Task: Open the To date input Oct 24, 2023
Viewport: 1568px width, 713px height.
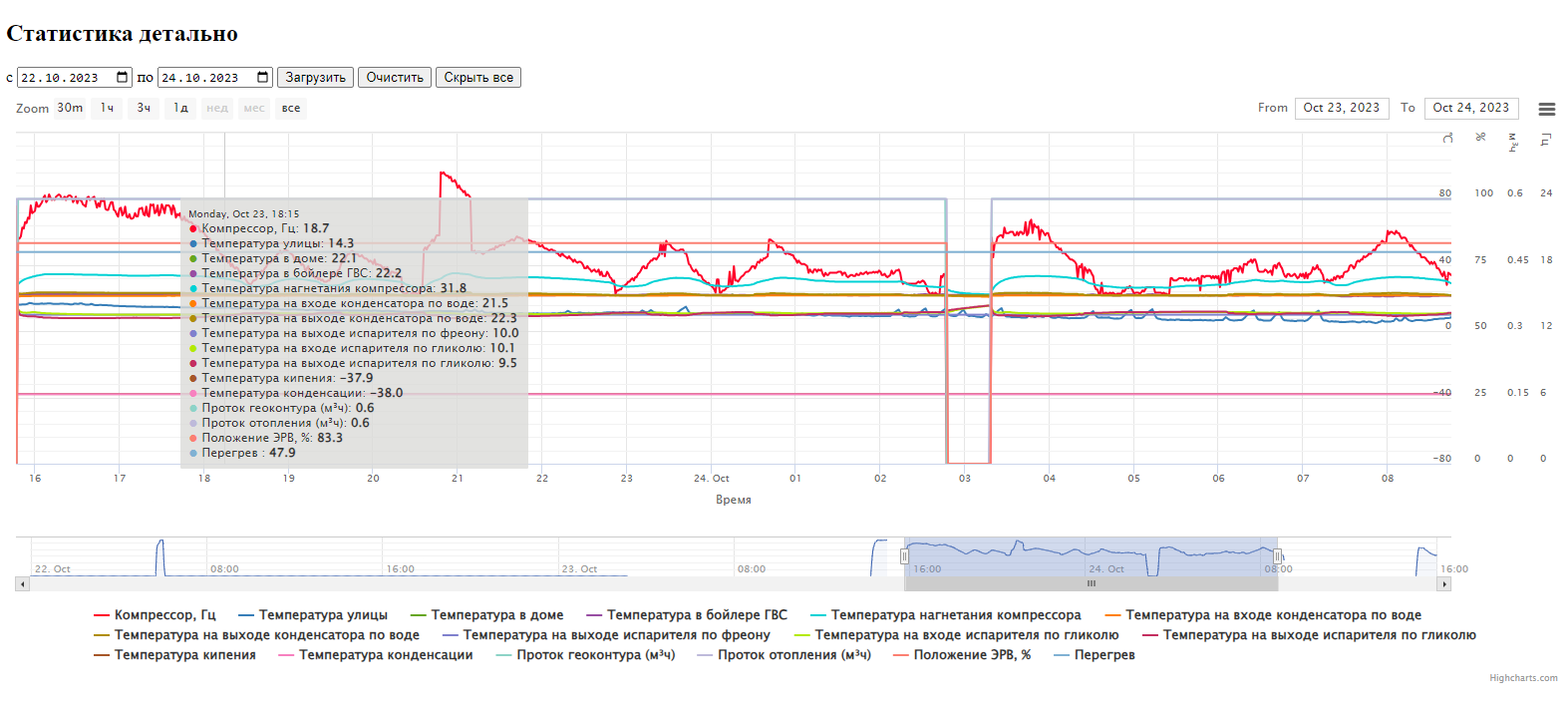Action: click(1471, 108)
